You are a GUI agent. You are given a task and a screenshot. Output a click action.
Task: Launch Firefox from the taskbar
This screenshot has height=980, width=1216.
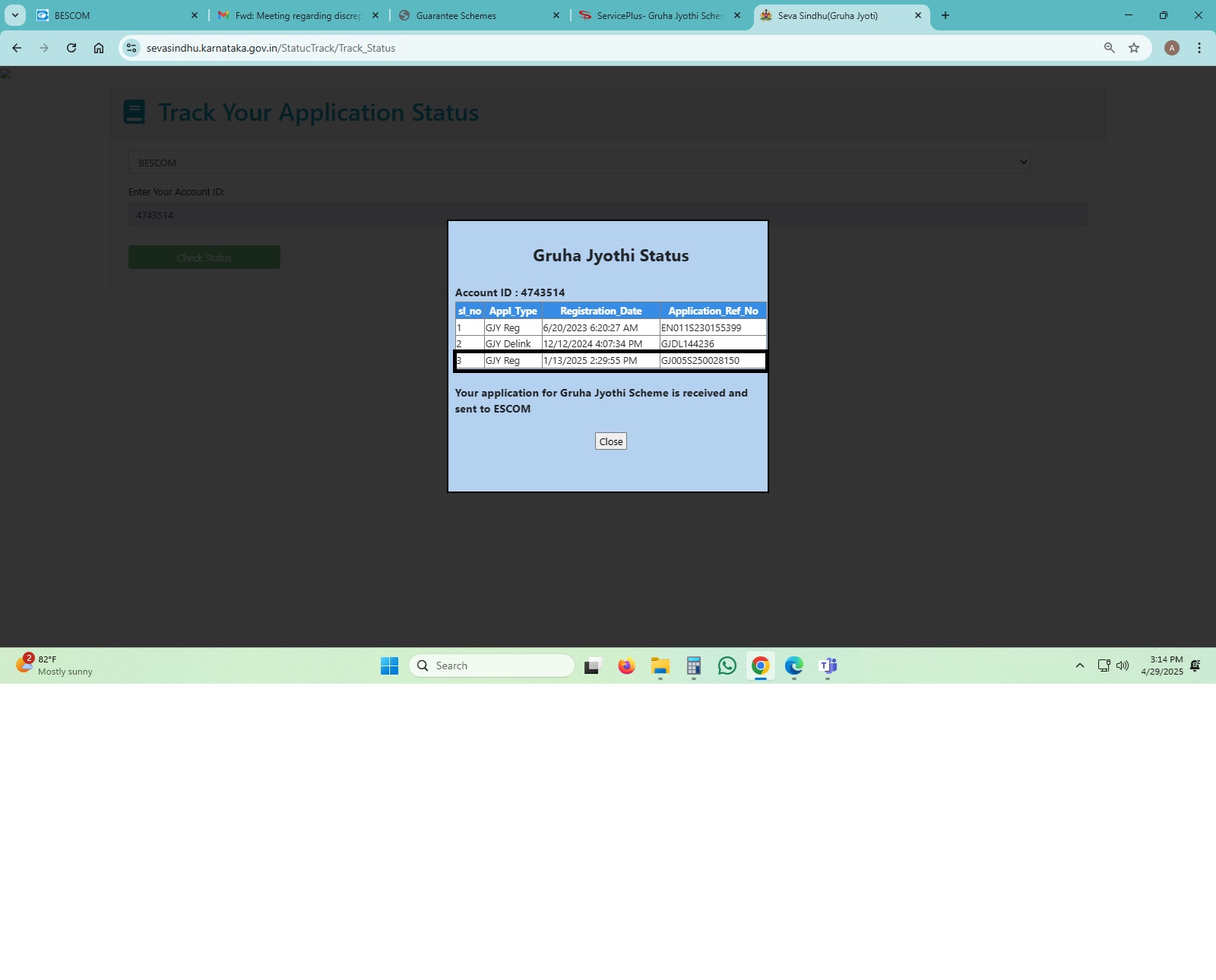[626, 666]
